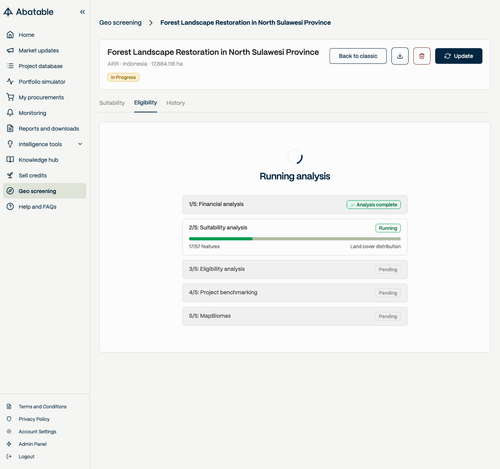Click the MapBiomas Pending badge
This screenshot has width=500, height=469.
click(x=388, y=316)
